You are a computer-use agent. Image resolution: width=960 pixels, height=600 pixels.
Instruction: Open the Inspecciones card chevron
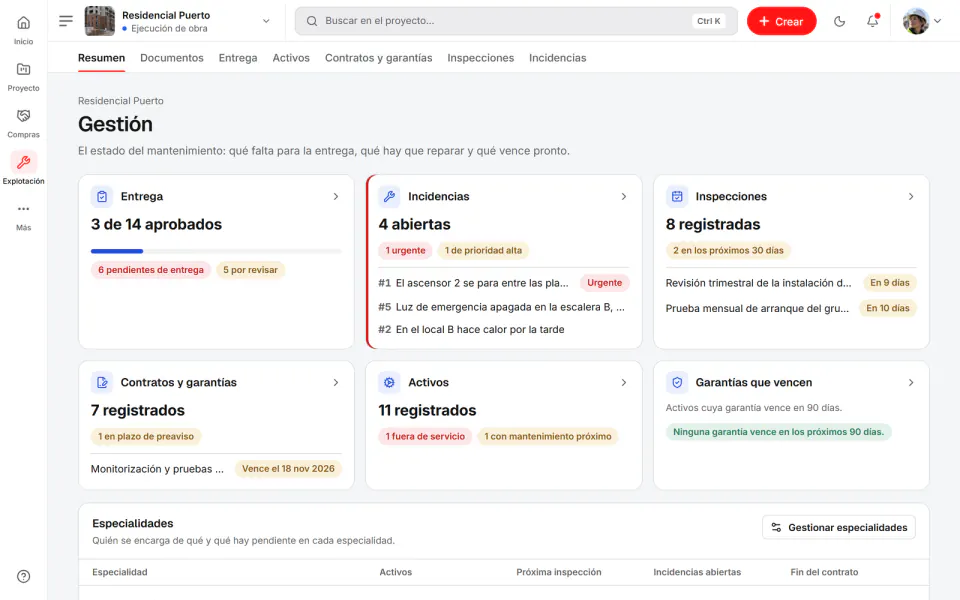tap(910, 197)
